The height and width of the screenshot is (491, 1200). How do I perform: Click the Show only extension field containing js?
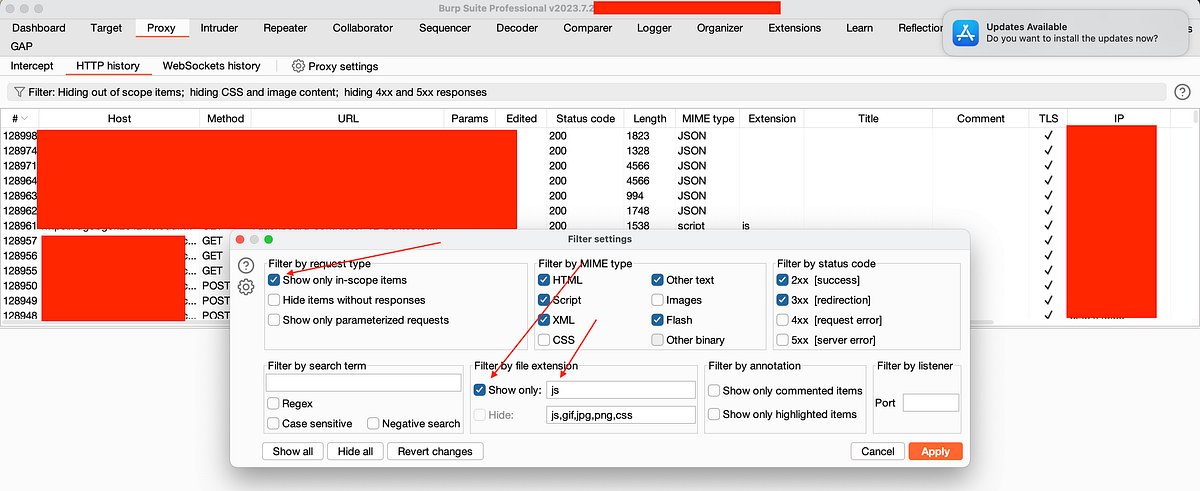[x=620, y=390]
